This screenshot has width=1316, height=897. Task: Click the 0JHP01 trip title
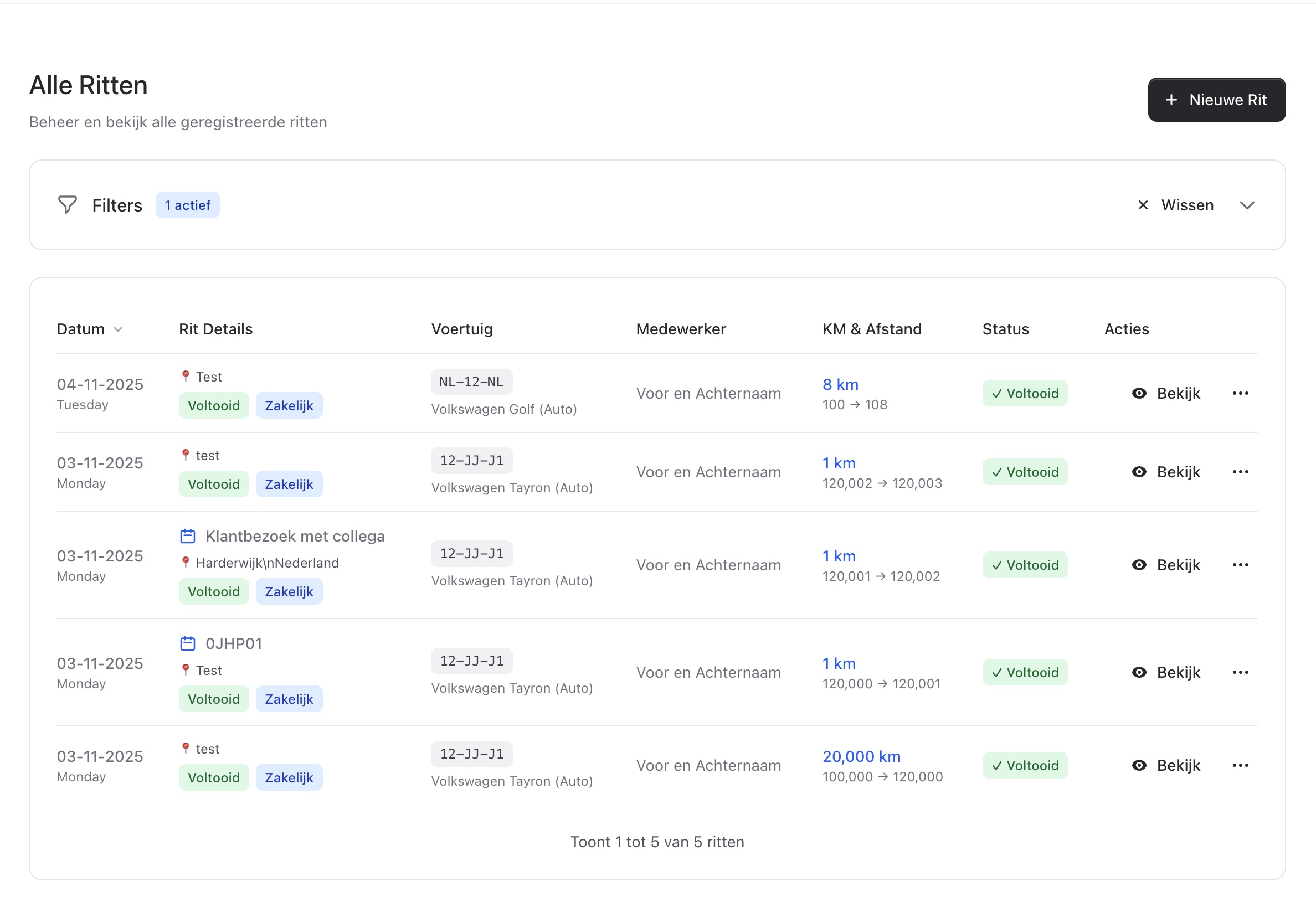[233, 643]
